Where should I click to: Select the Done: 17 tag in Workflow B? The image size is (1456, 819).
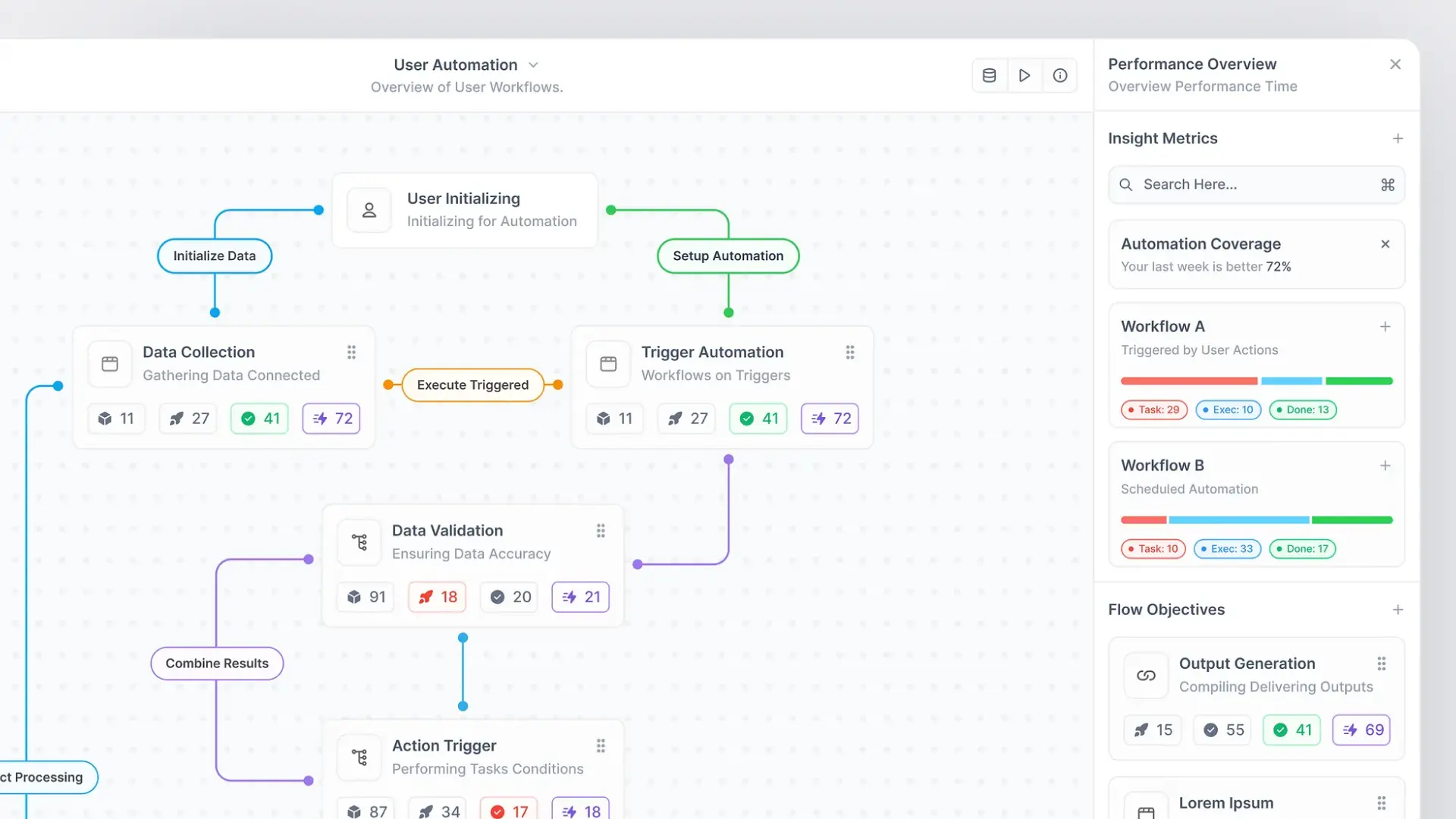[x=1302, y=549]
